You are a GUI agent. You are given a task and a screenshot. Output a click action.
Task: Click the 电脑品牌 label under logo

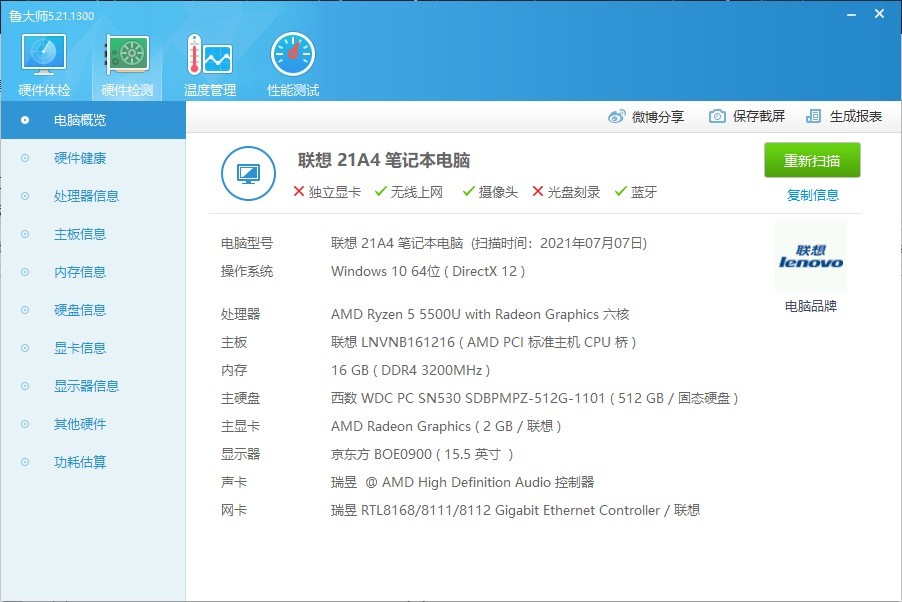point(811,306)
